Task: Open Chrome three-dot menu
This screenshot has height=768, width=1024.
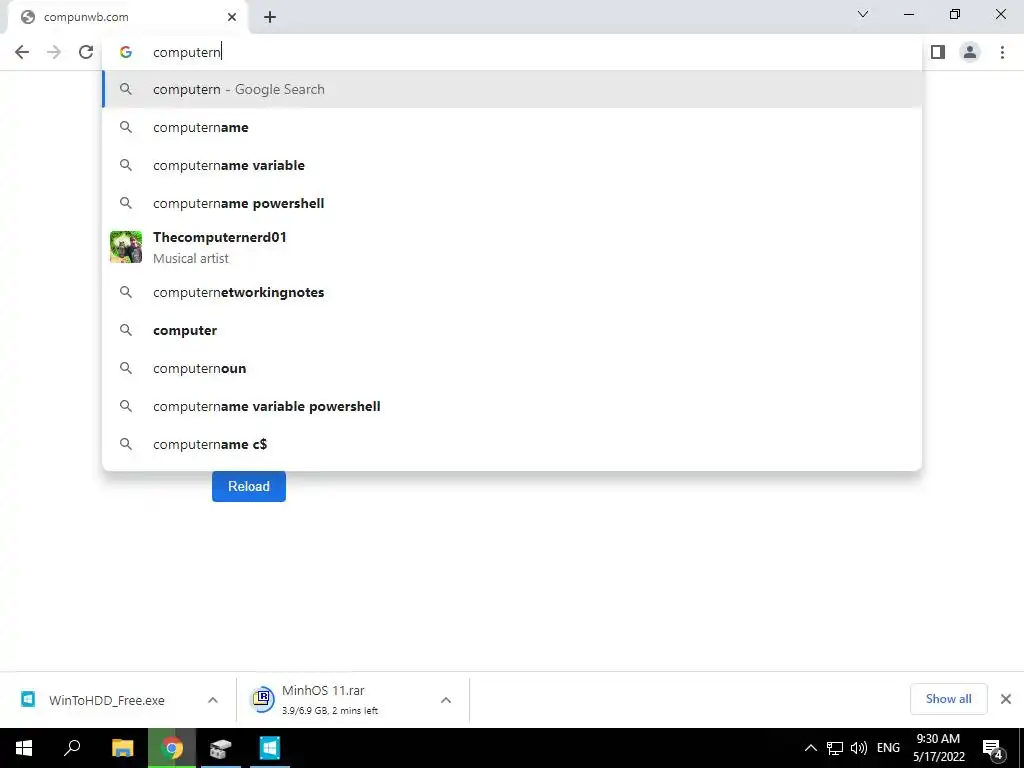Action: 1002,52
